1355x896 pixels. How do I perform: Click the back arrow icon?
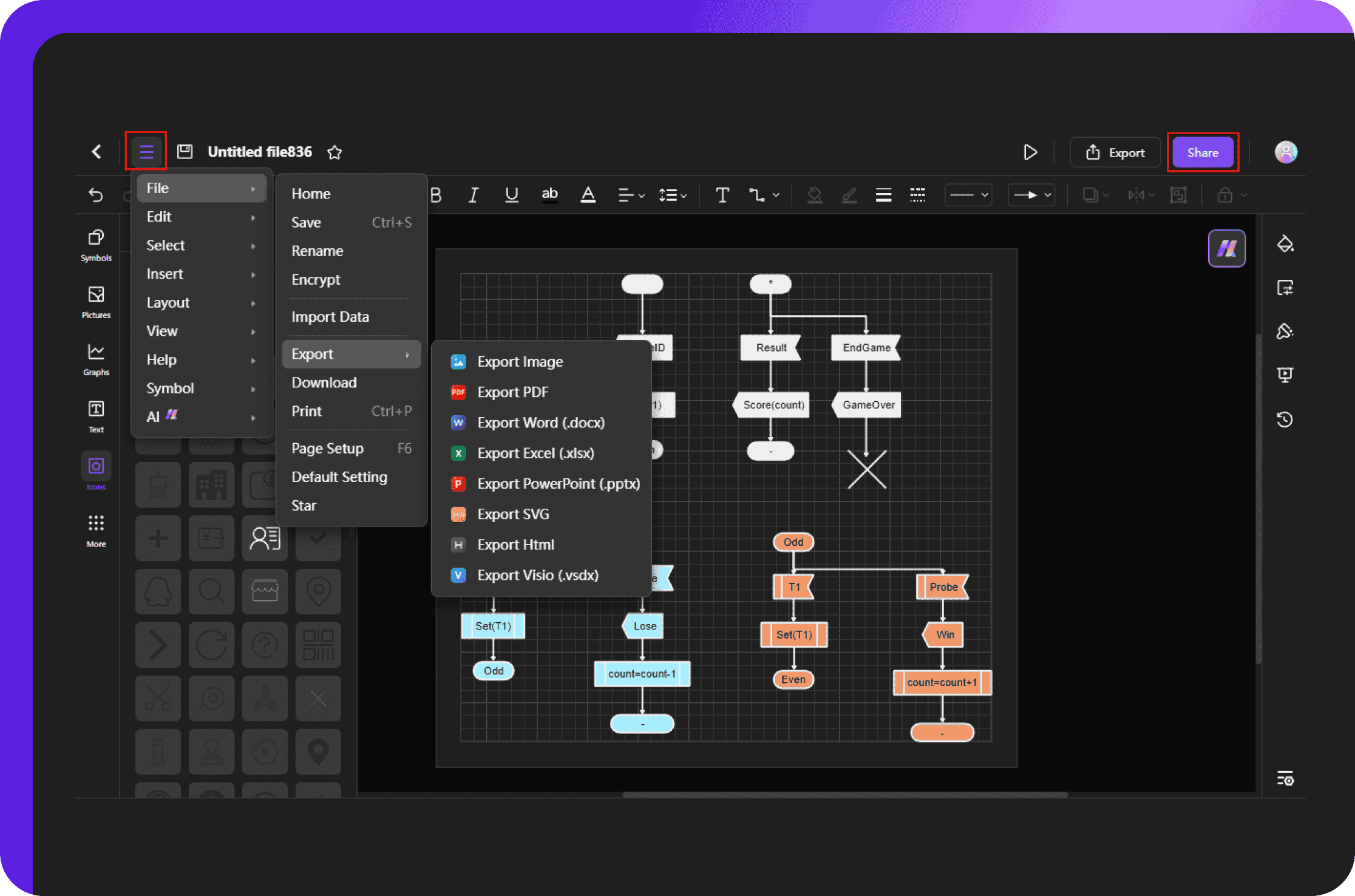pos(97,152)
